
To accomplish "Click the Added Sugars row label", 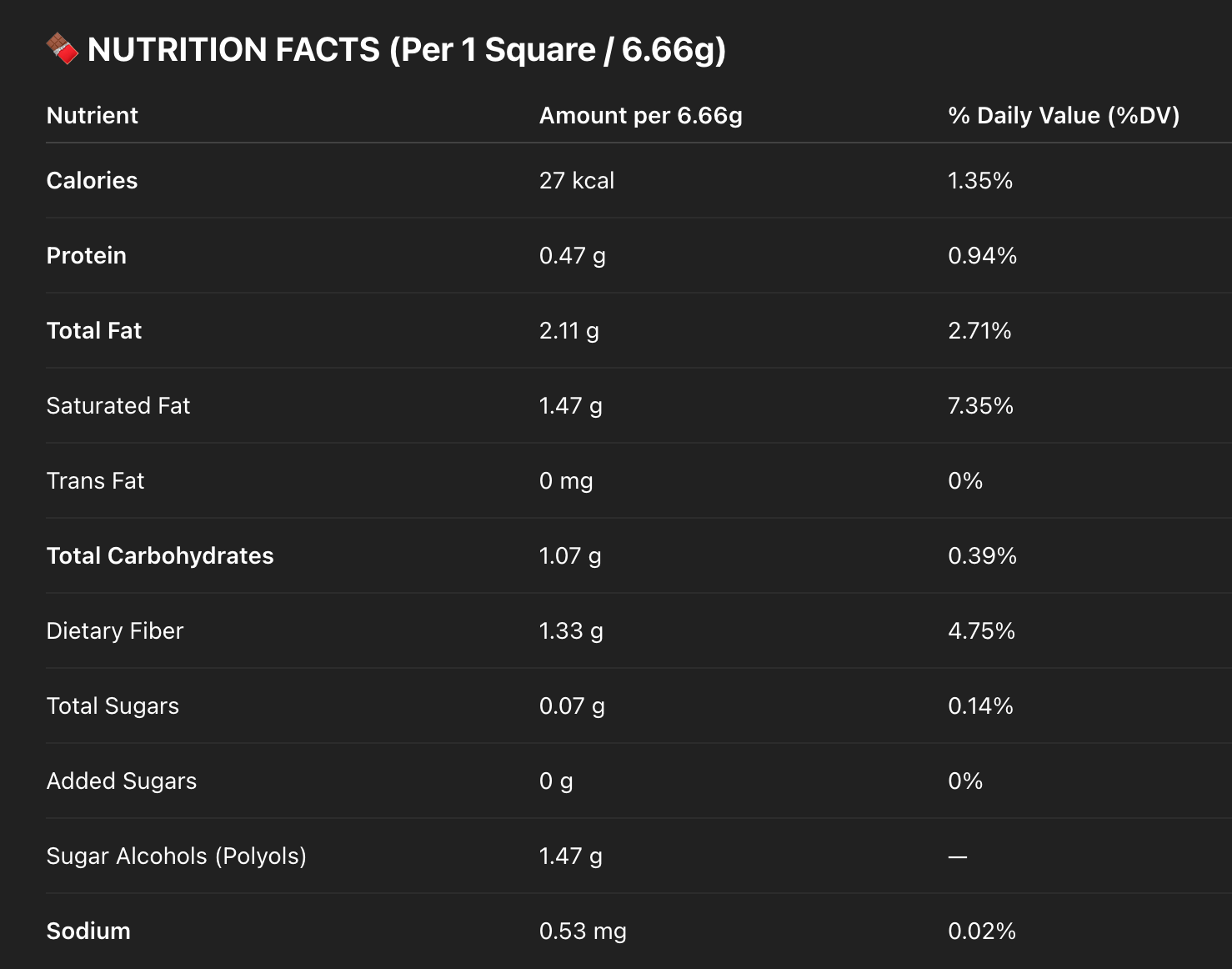I will 122,781.
